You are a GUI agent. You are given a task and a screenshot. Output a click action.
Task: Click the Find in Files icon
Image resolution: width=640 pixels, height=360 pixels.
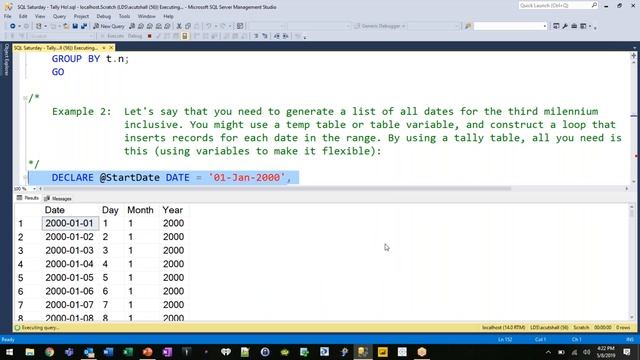[468, 26]
